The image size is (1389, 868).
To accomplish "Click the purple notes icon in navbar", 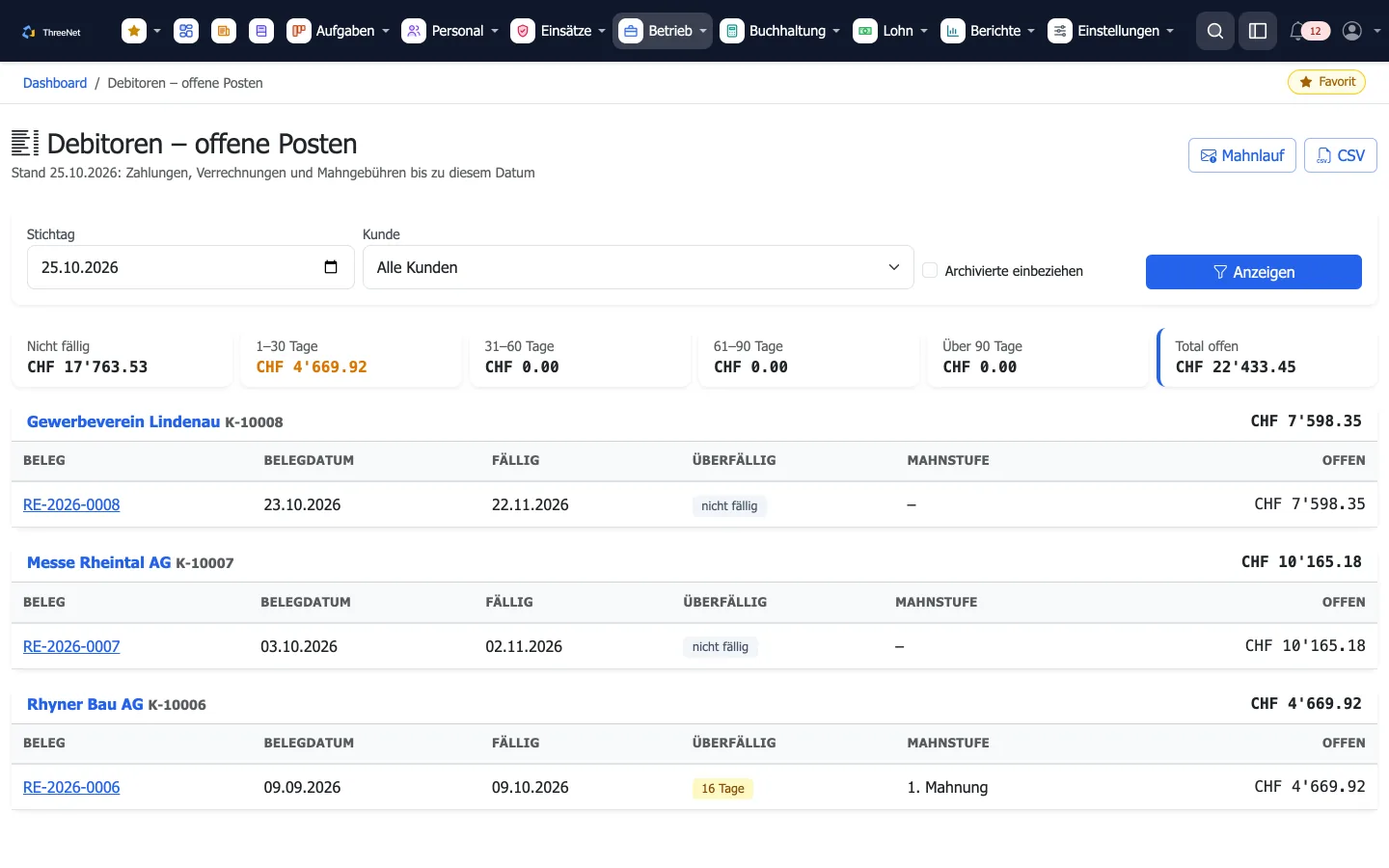I will click(261, 31).
